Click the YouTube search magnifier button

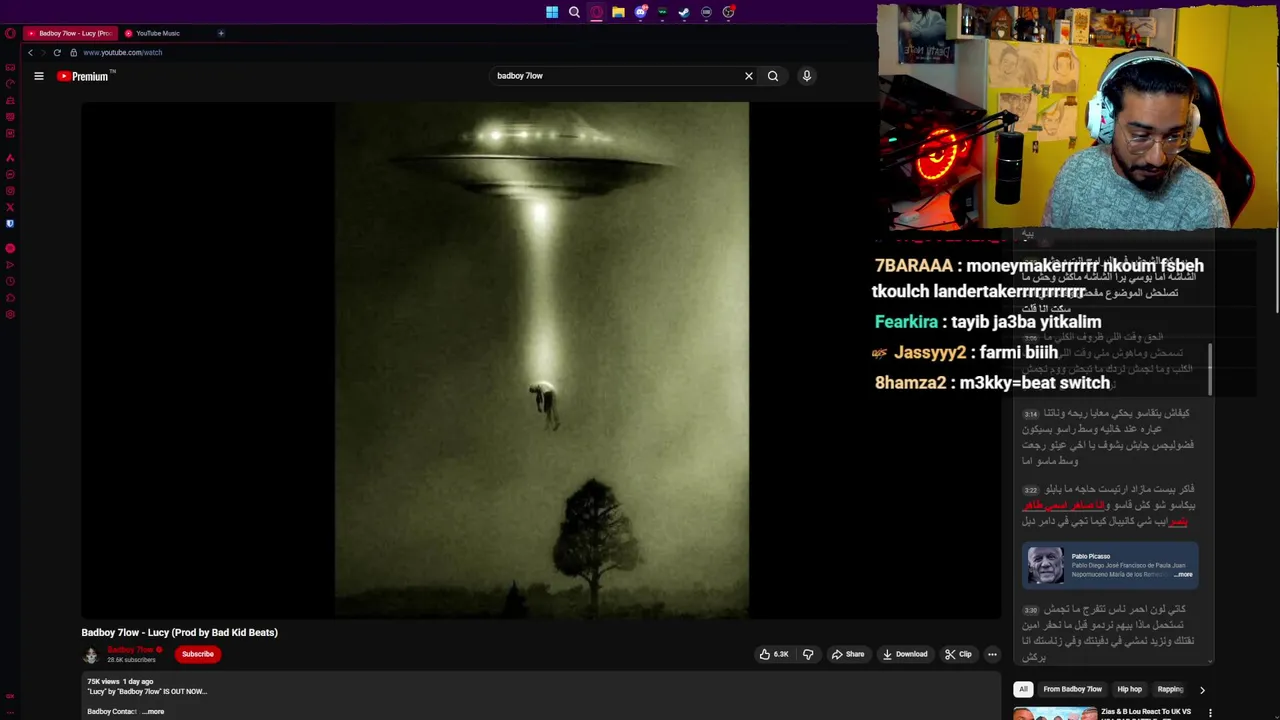point(773,76)
